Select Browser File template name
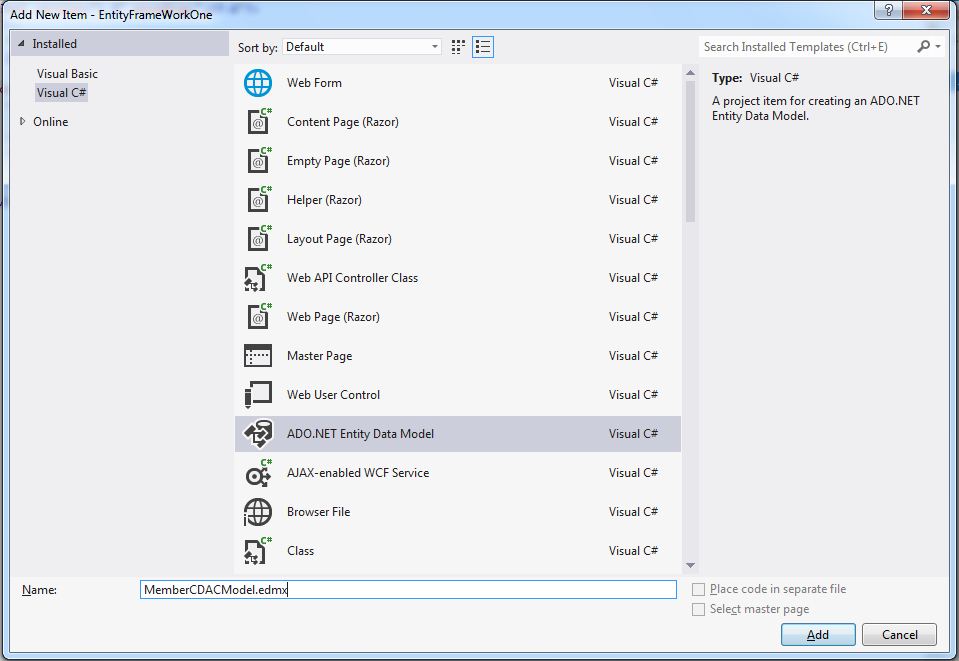Viewport: 959px width, 661px height. point(319,512)
